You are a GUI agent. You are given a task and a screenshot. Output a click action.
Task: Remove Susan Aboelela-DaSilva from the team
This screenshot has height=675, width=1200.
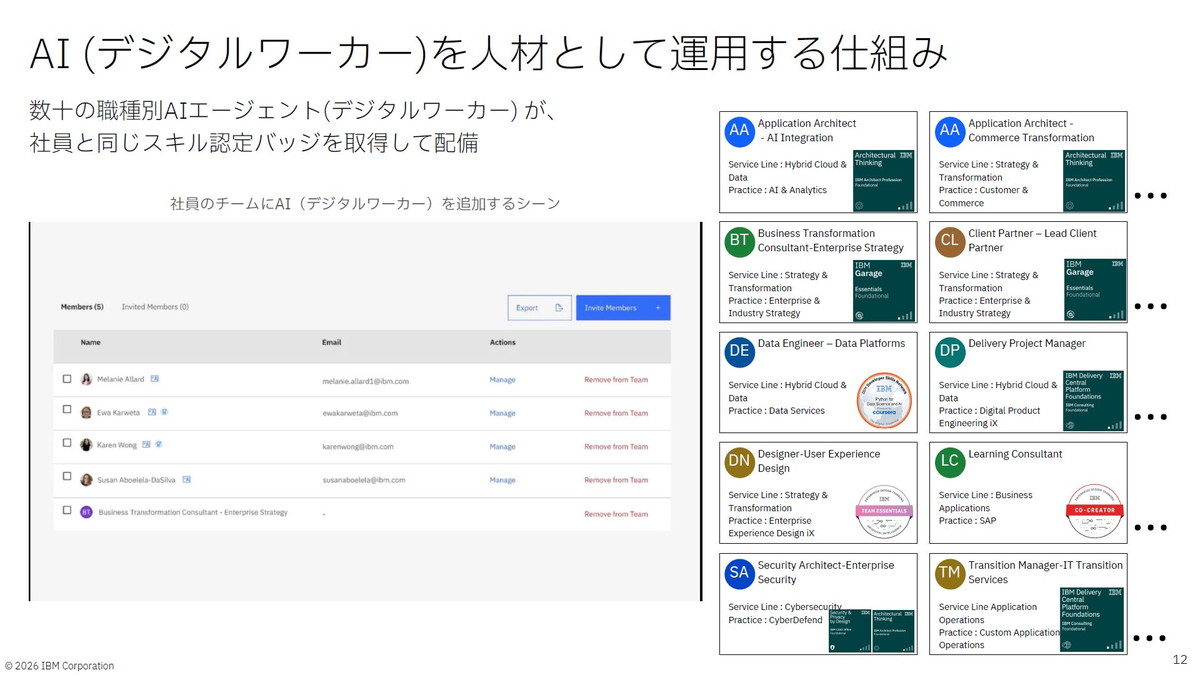point(616,480)
